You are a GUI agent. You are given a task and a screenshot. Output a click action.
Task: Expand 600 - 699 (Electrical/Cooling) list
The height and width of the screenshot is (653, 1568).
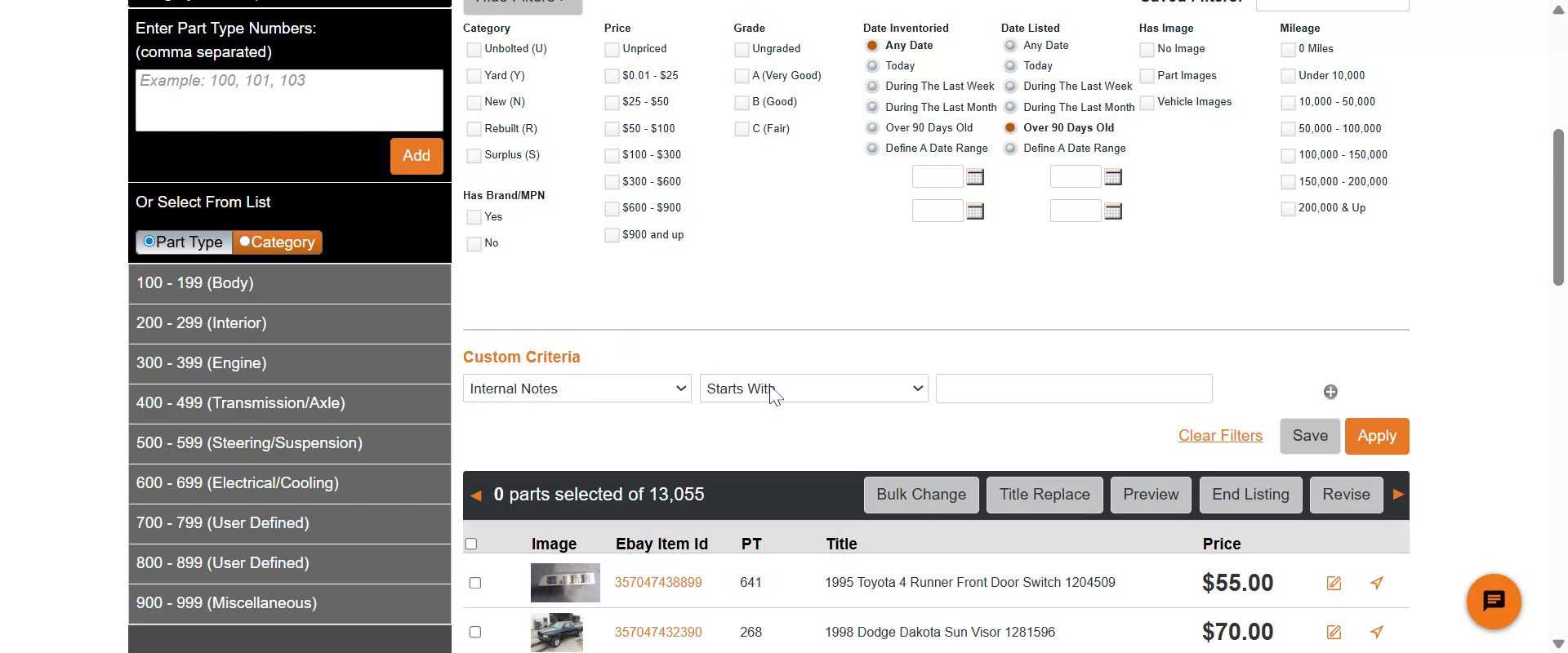pos(290,483)
